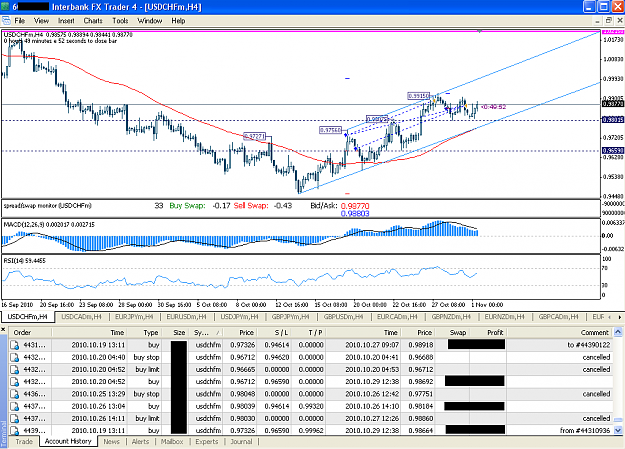The width and height of the screenshot is (625, 449).
Task: Open the Trade terminal tab
Action: point(24,441)
